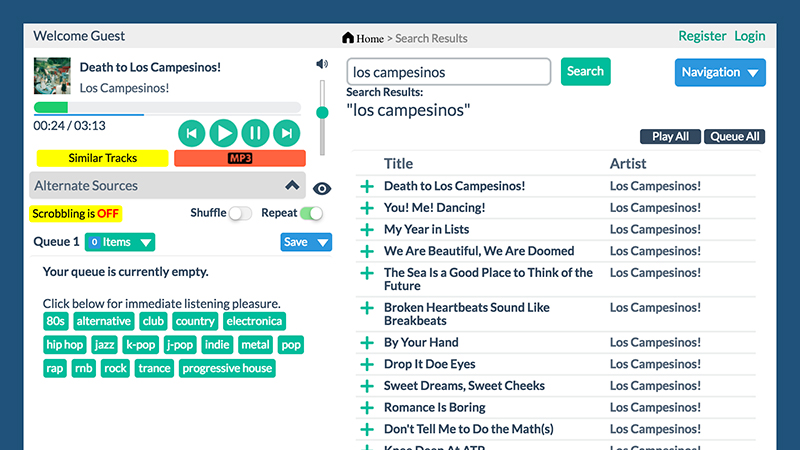Image resolution: width=800 pixels, height=450 pixels.
Task: Play the hip hop genre tag
Action: [x=65, y=344]
